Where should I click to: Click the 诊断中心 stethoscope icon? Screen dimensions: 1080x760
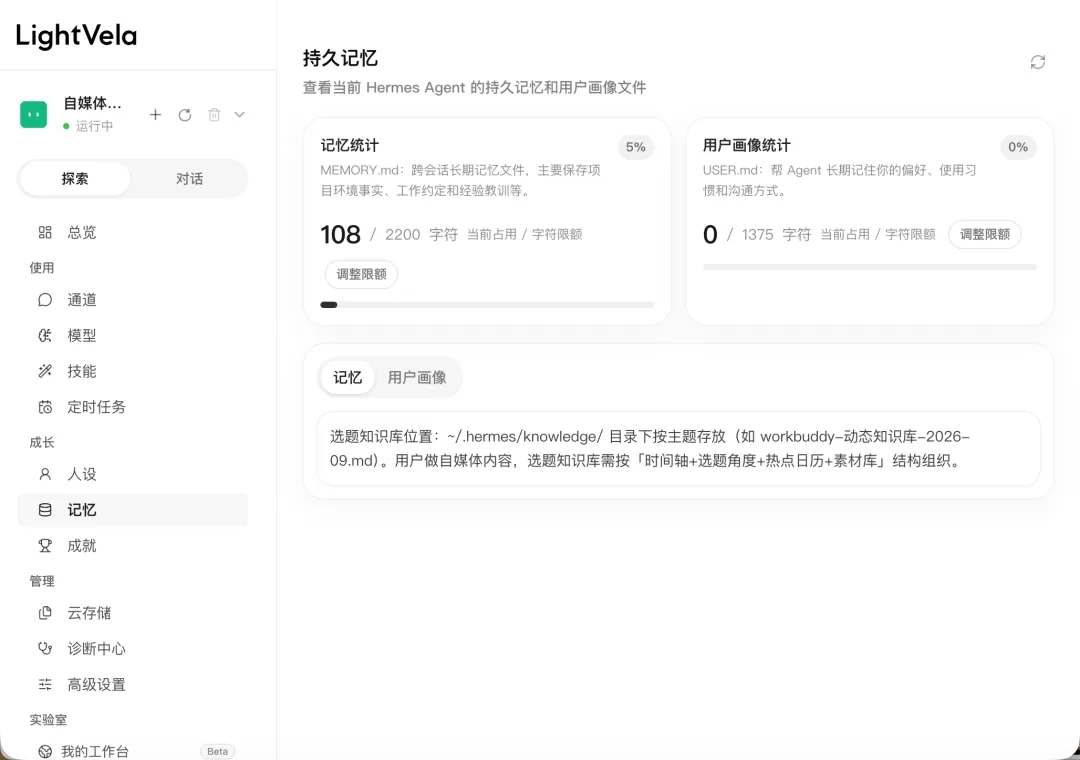coord(45,648)
